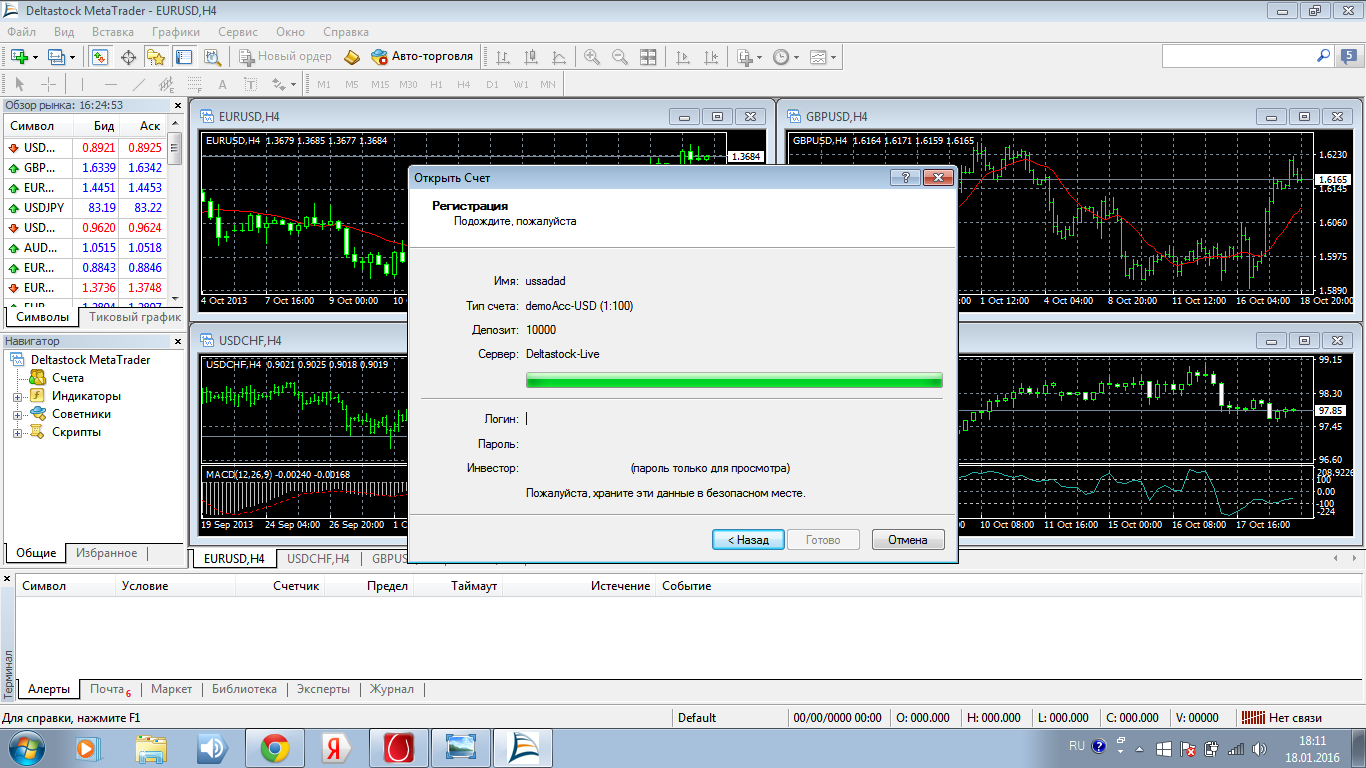Click the help question mark in dialog
Viewport: 1366px width, 768px height.
(x=905, y=178)
